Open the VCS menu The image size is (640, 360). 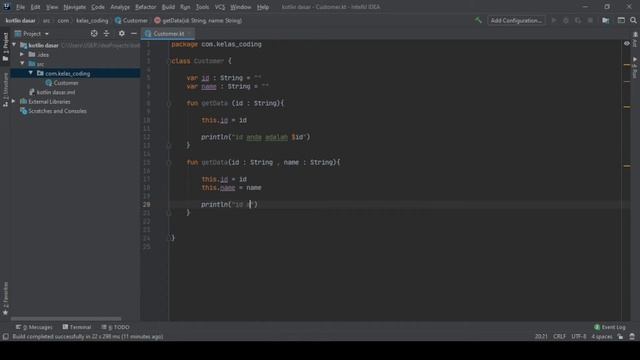click(x=220, y=7)
